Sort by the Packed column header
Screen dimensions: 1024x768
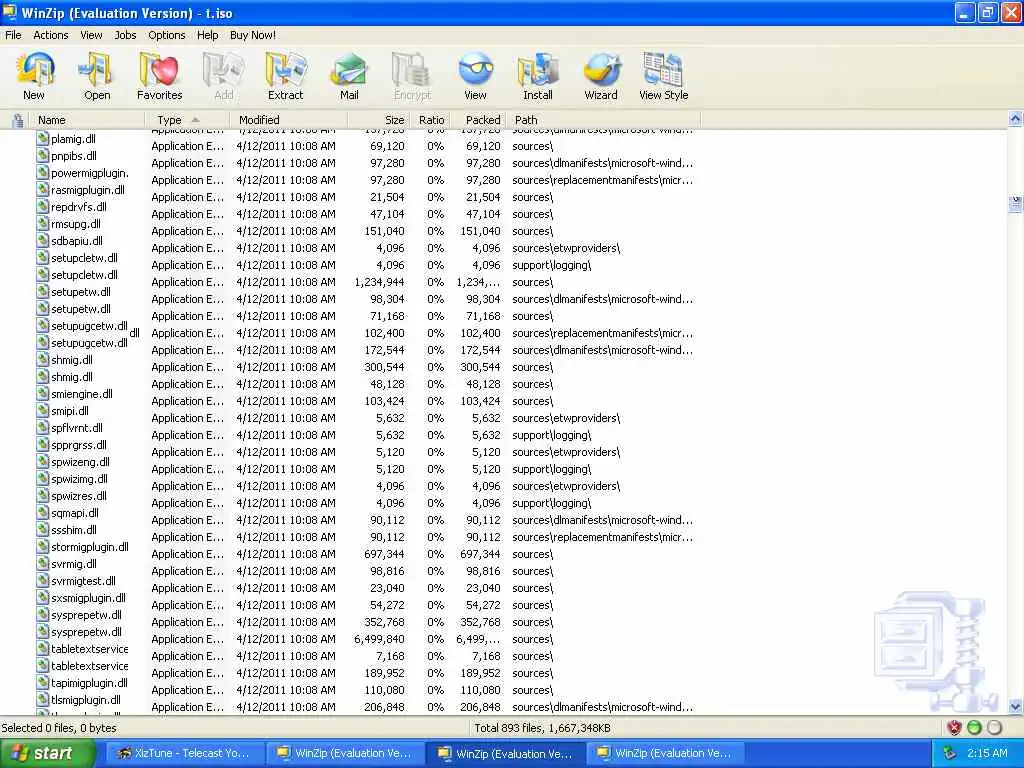pyautogui.click(x=477, y=120)
